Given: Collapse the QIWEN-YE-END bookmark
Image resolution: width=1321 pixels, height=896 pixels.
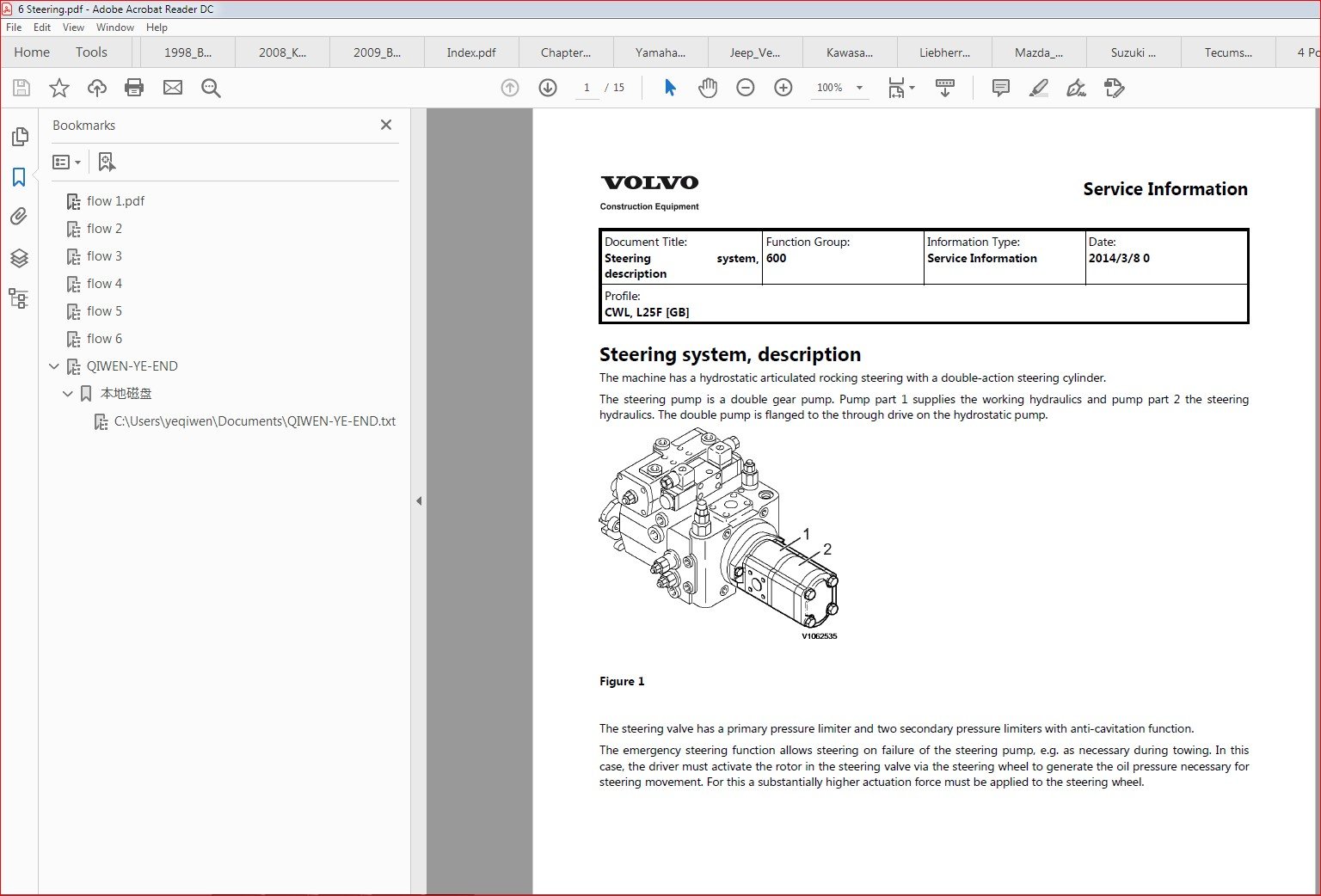Looking at the screenshot, I should tap(54, 366).
